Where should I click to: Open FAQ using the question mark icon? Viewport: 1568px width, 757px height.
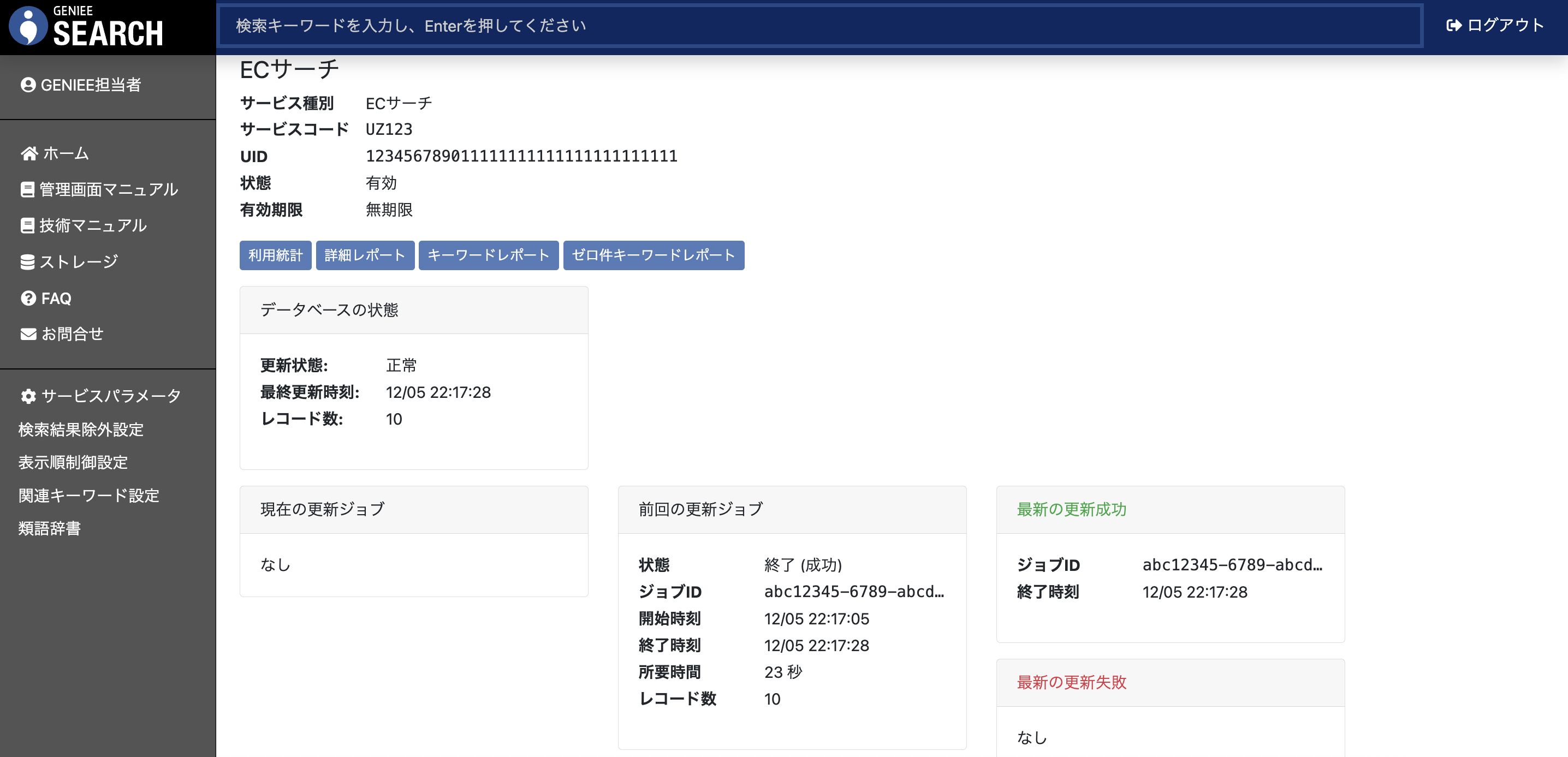[28, 297]
